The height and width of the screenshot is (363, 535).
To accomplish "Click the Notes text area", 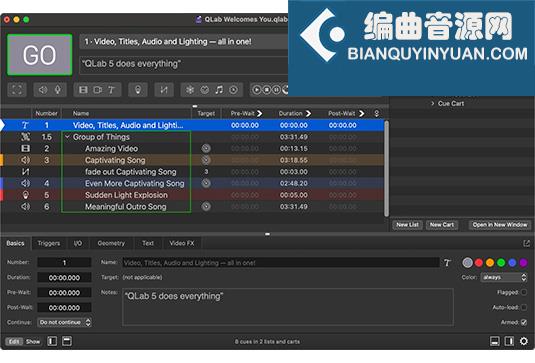I will [288, 307].
